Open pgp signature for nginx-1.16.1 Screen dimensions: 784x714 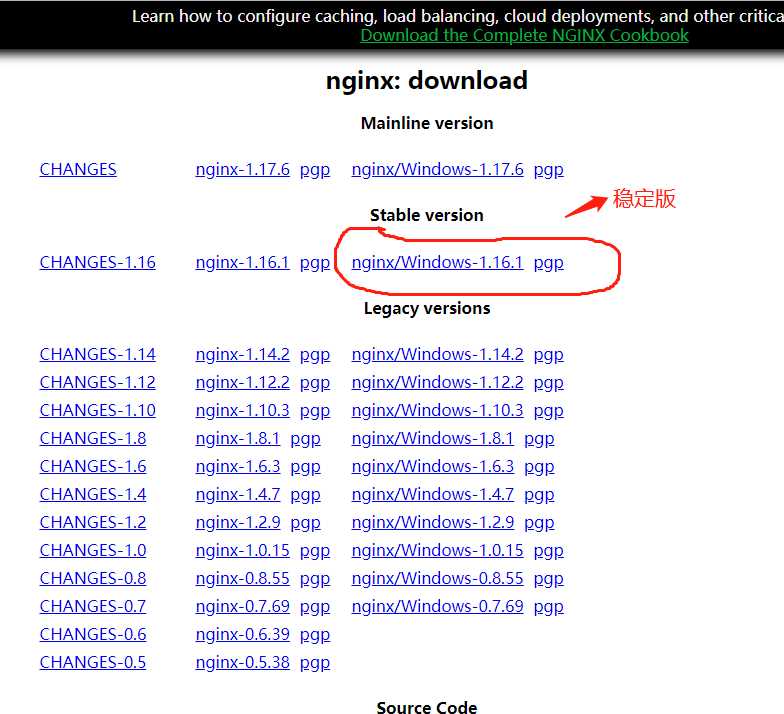(x=315, y=263)
